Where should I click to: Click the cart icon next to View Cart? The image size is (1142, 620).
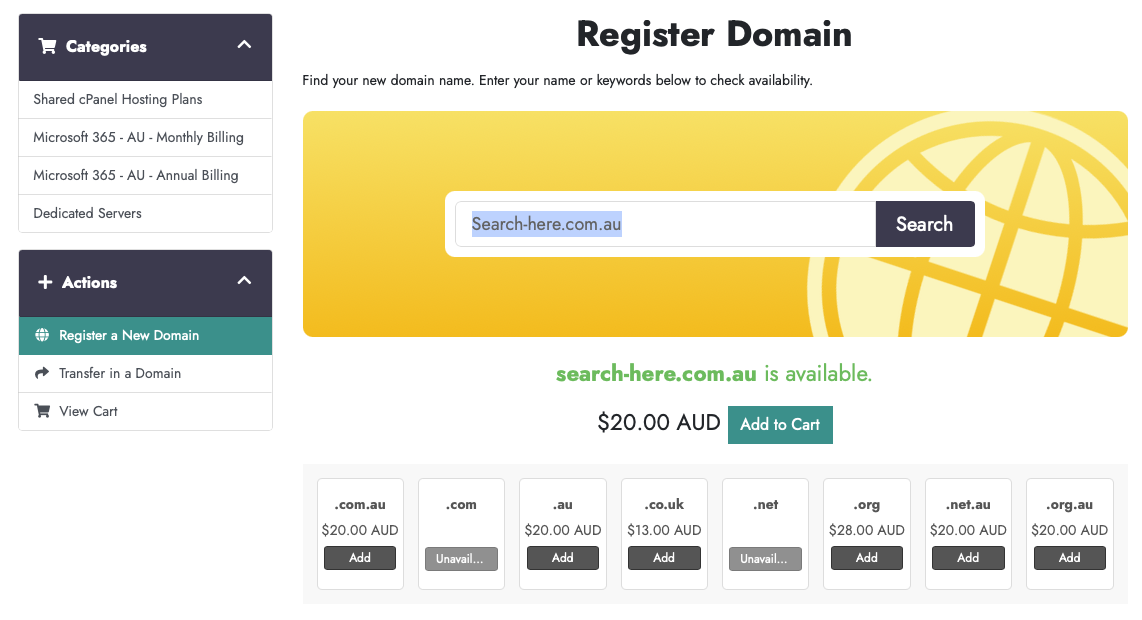click(x=42, y=411)
